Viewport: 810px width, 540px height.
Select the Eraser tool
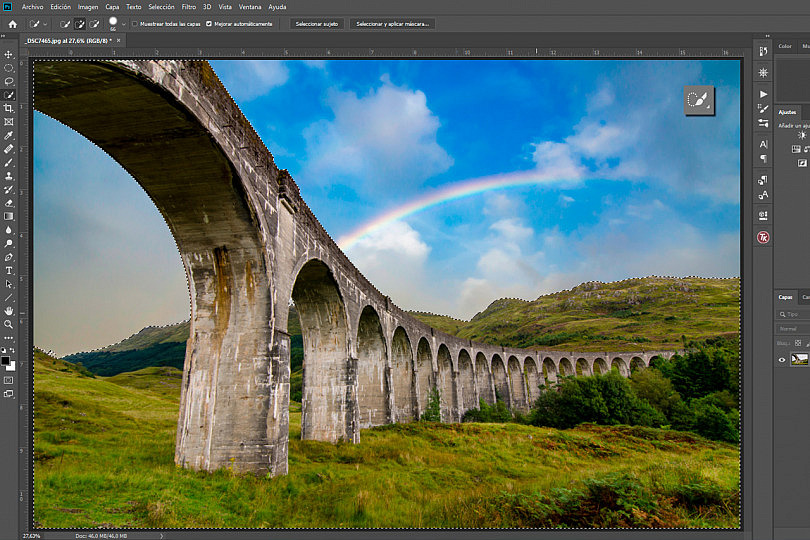coord(8,203)
